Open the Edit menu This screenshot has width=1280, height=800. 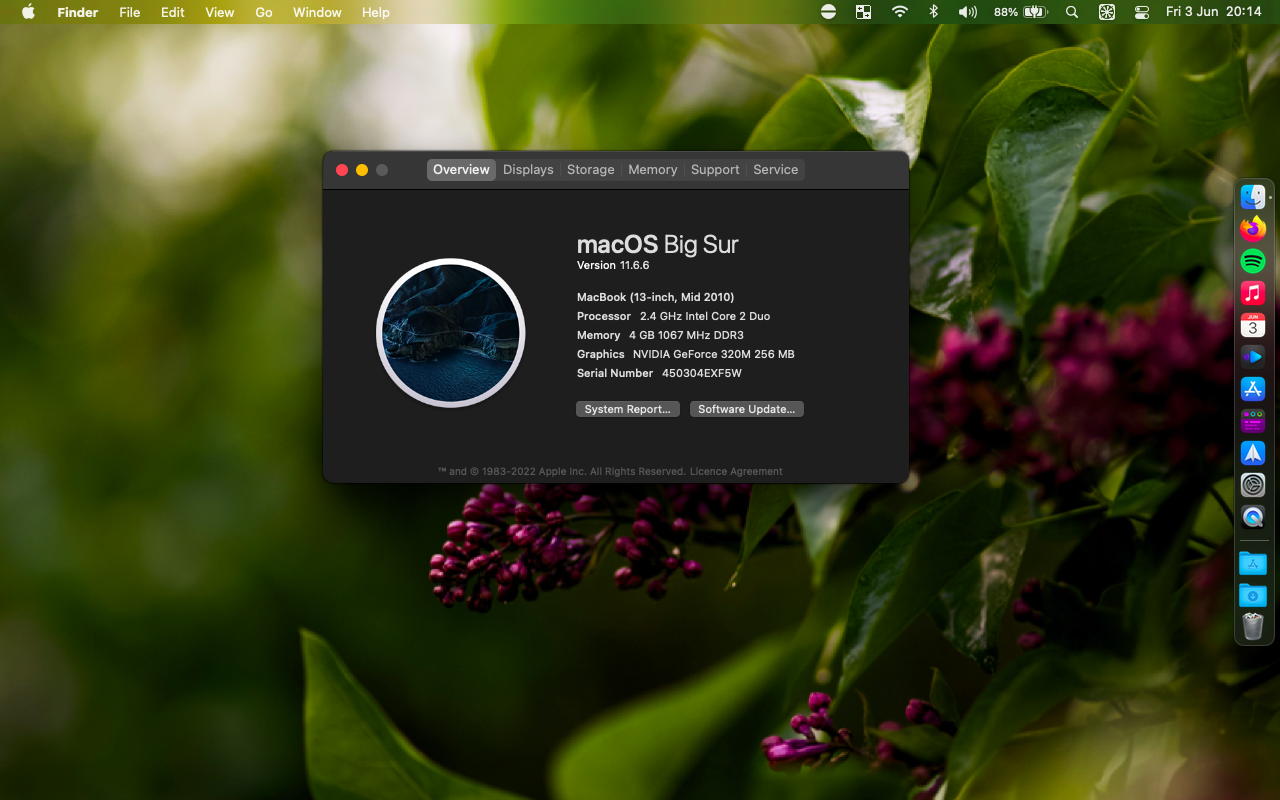[x=173, y=12]
